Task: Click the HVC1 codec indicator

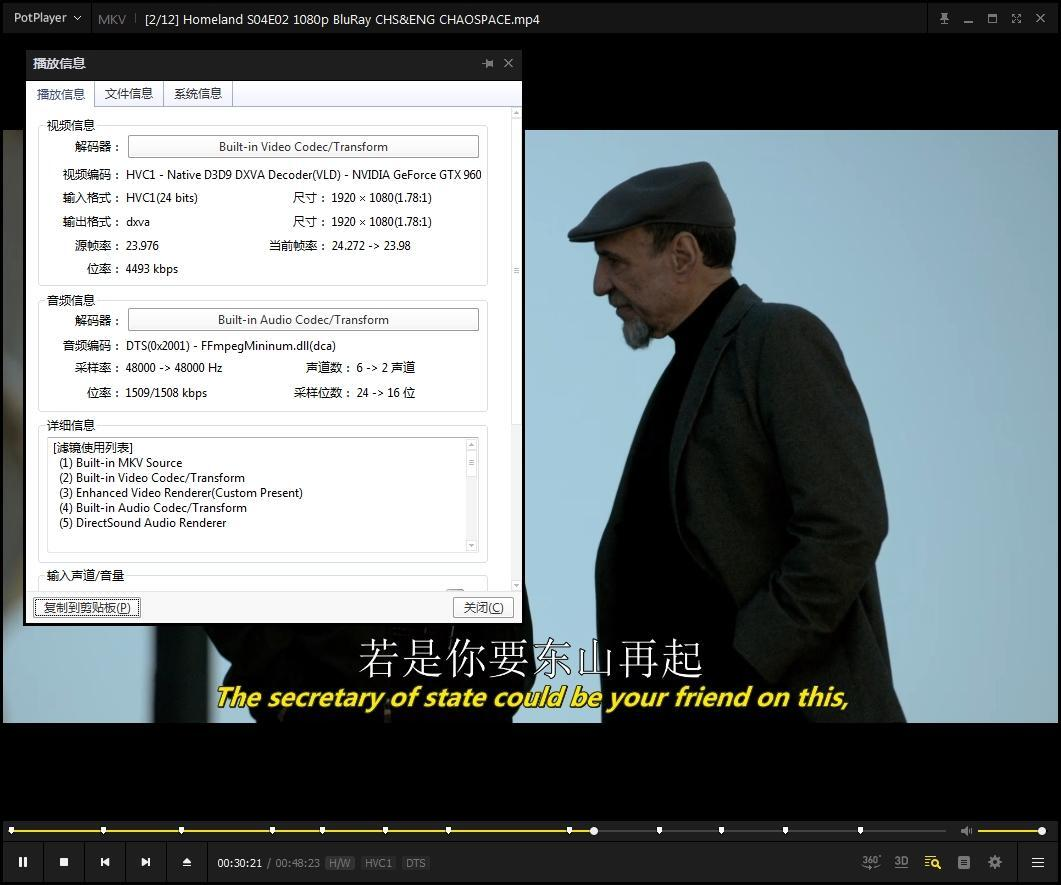Action: point(378,862)
